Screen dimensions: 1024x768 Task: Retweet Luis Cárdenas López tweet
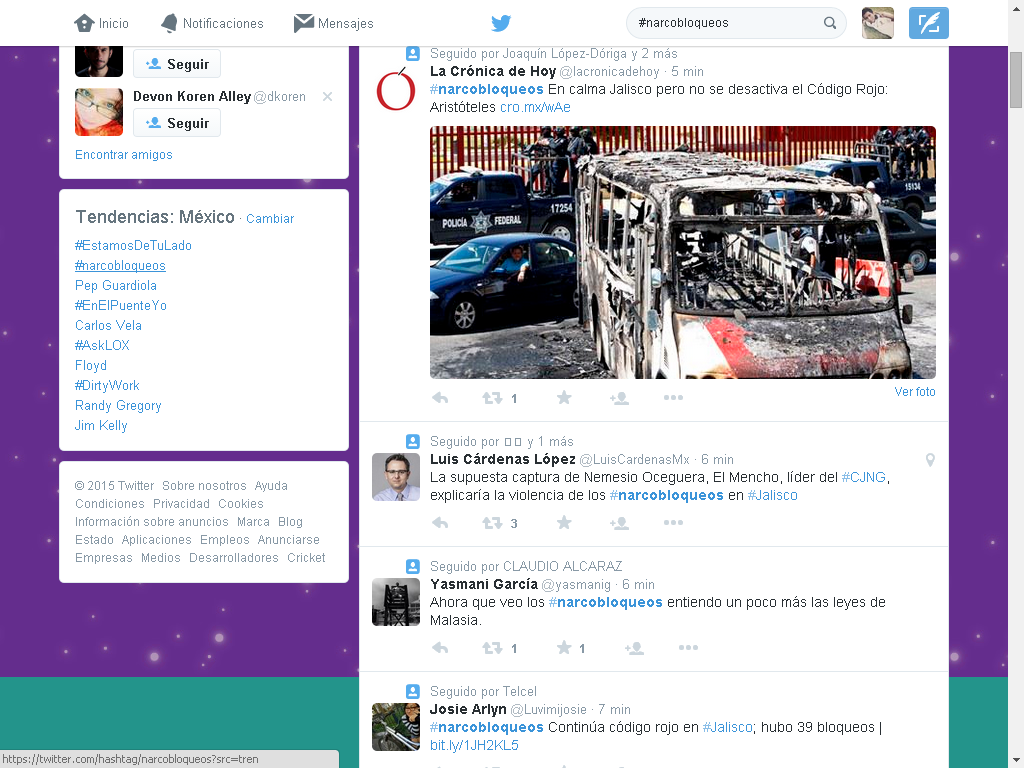[x=492, y=522]
